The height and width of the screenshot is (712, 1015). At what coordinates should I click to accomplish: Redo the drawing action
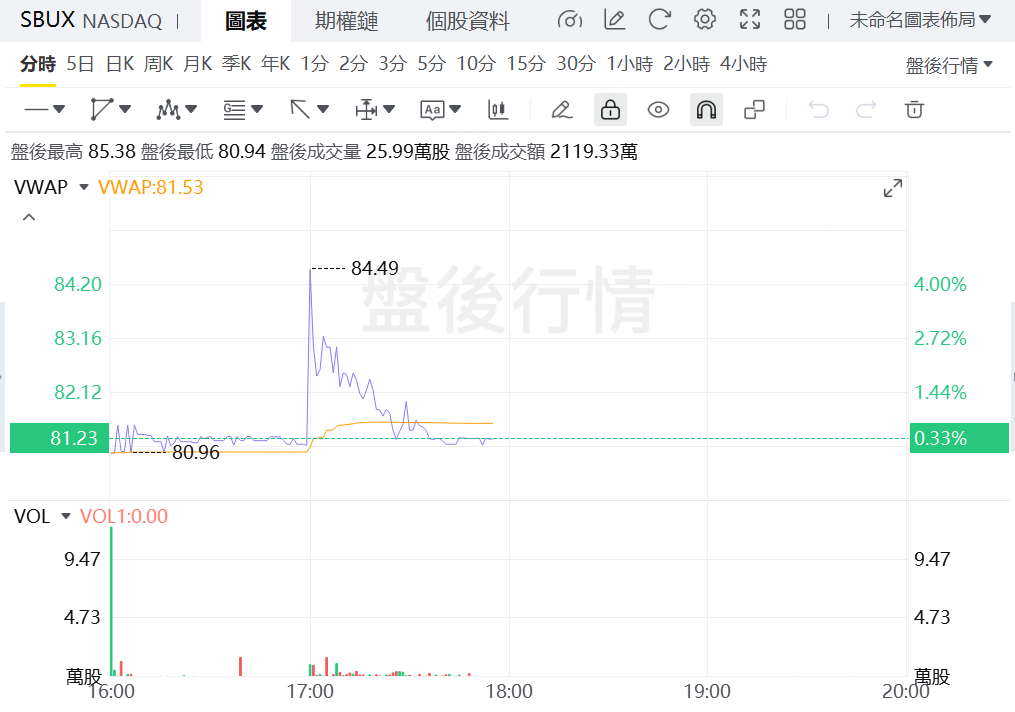click(x=866, y=109)
